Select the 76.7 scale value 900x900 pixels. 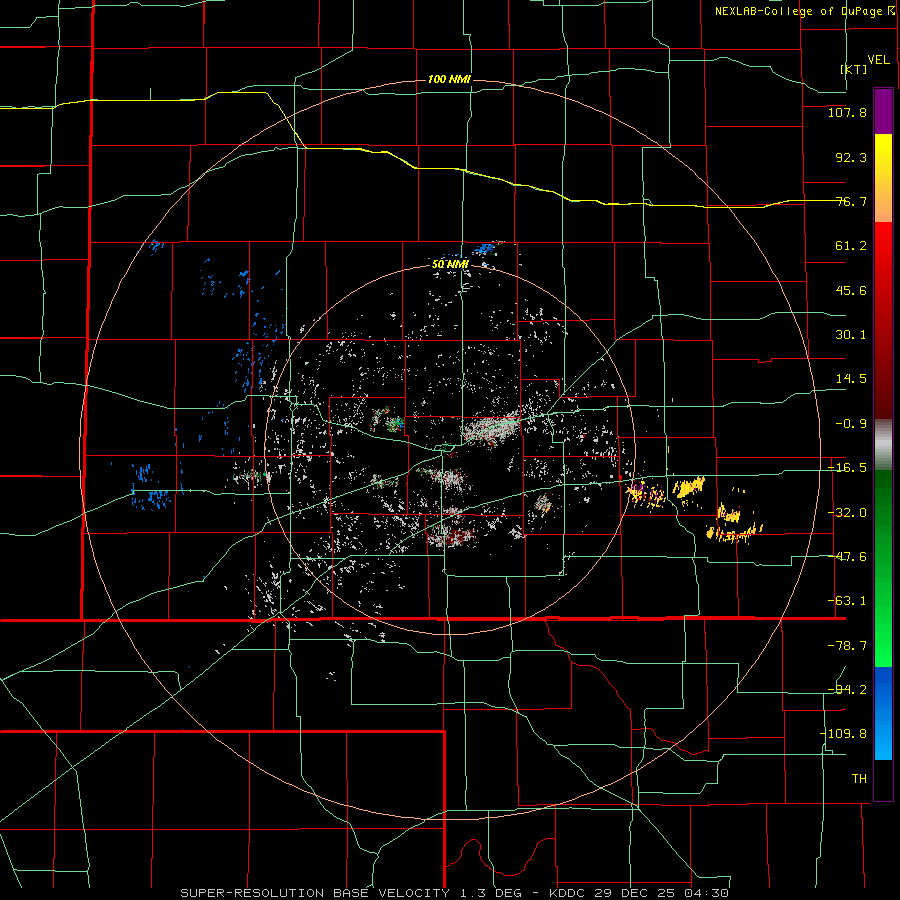point(851,201)
